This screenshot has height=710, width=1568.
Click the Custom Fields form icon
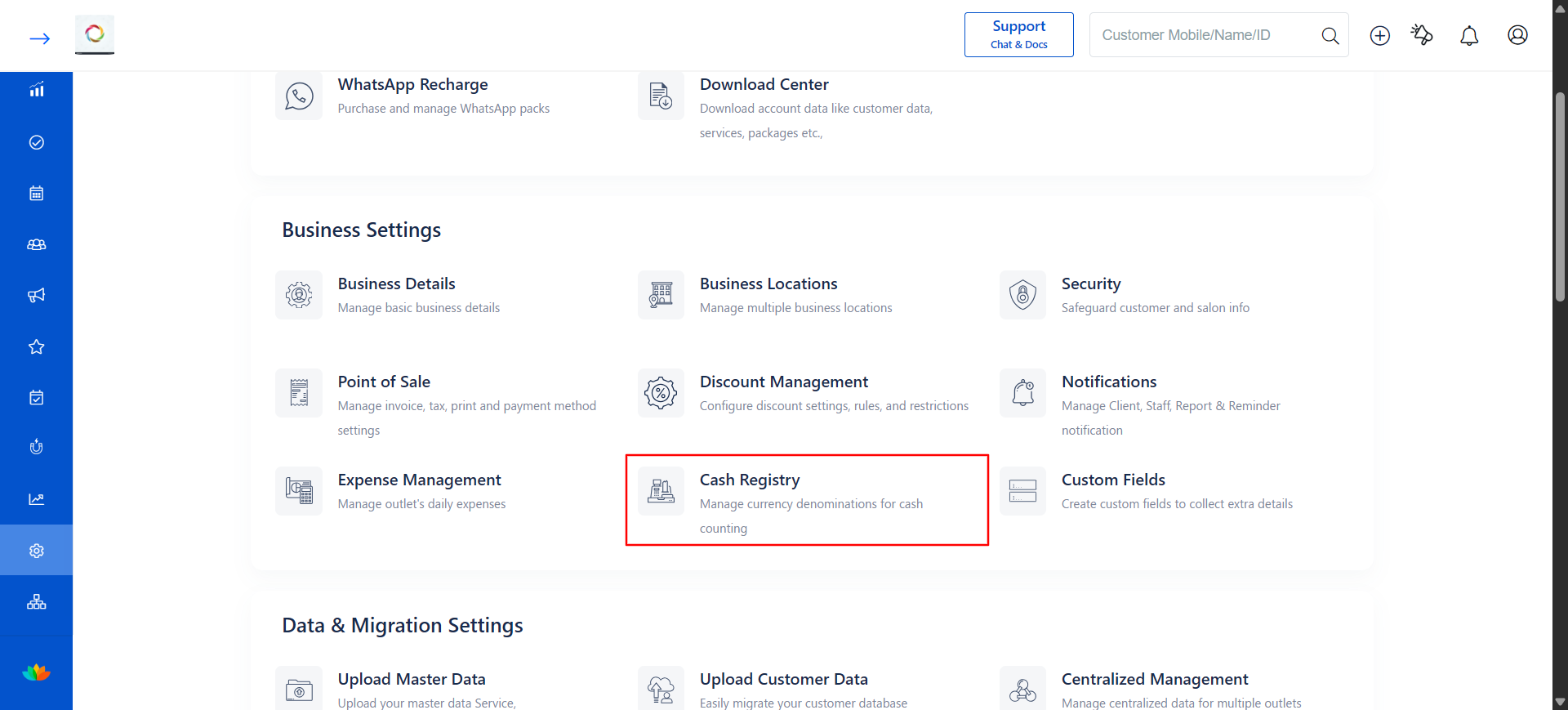[x=1022, y=491]
